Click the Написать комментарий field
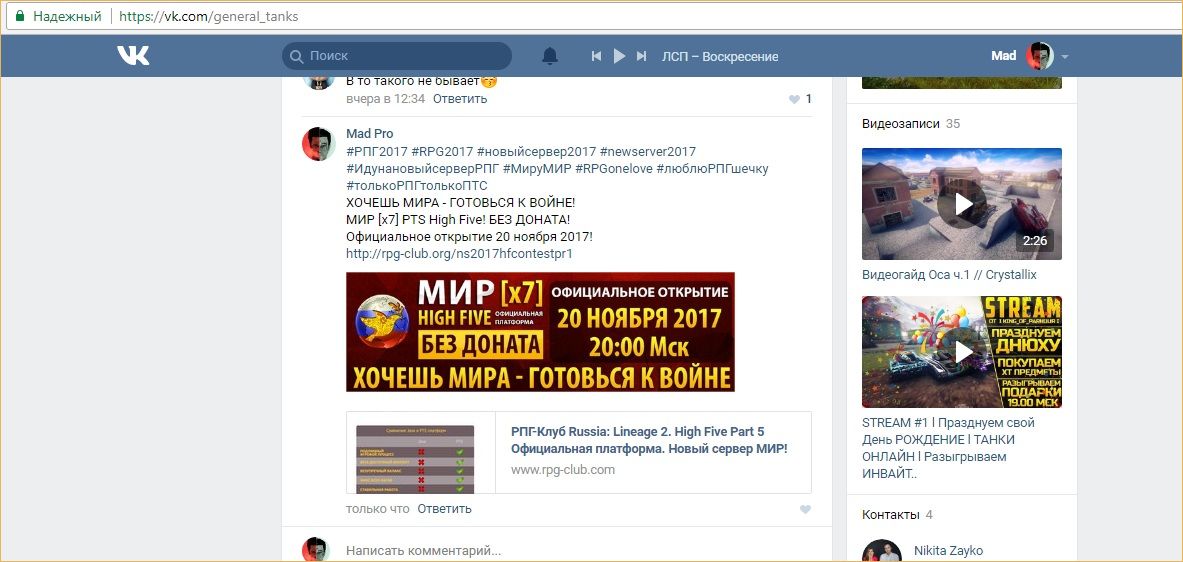Image resolution: width=1183 pixels, height=562 pixels. coord(577,551)
